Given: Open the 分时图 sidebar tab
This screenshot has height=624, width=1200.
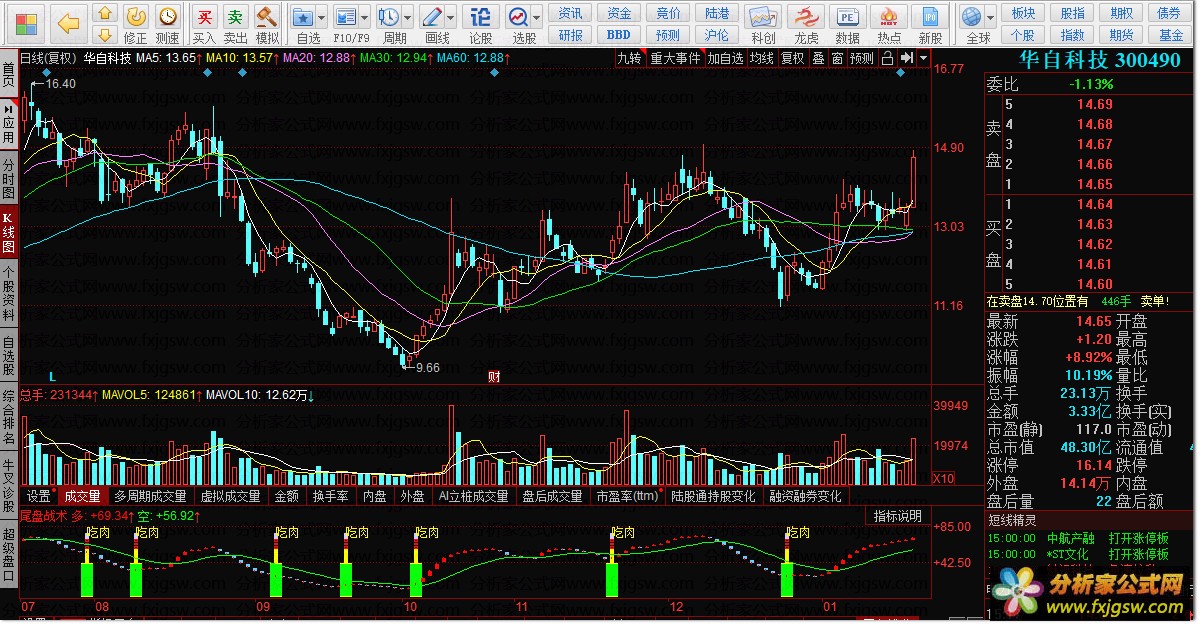Looking at the screenshot, I should (x=8, y=179).
